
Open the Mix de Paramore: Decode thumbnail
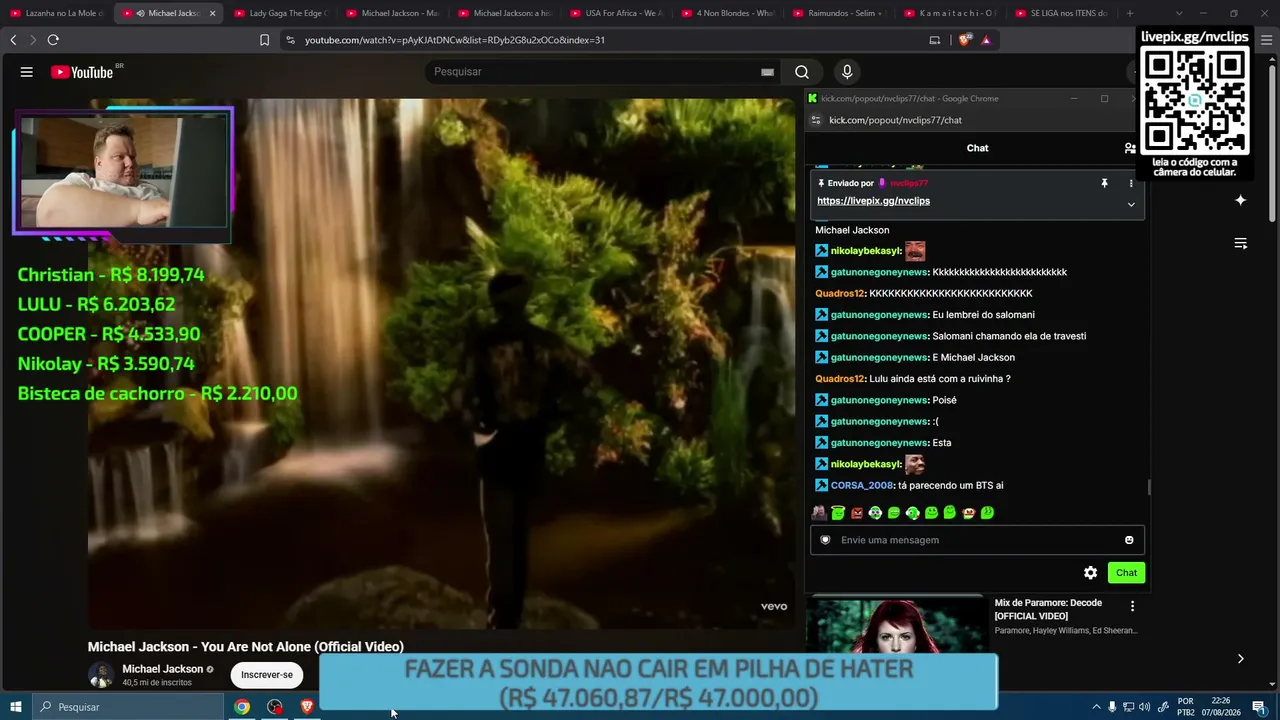(896, 625)
